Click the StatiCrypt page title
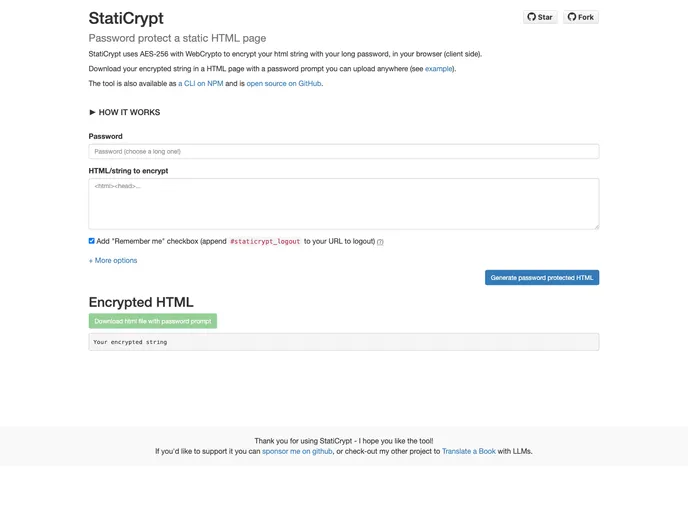Image resolution: width=688 pixels, height=512 pixels. point(126,18)
